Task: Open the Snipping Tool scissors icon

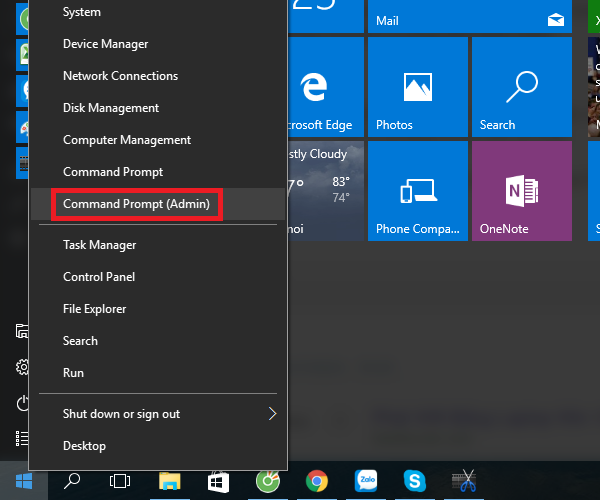Action: [x=462, y=481]
